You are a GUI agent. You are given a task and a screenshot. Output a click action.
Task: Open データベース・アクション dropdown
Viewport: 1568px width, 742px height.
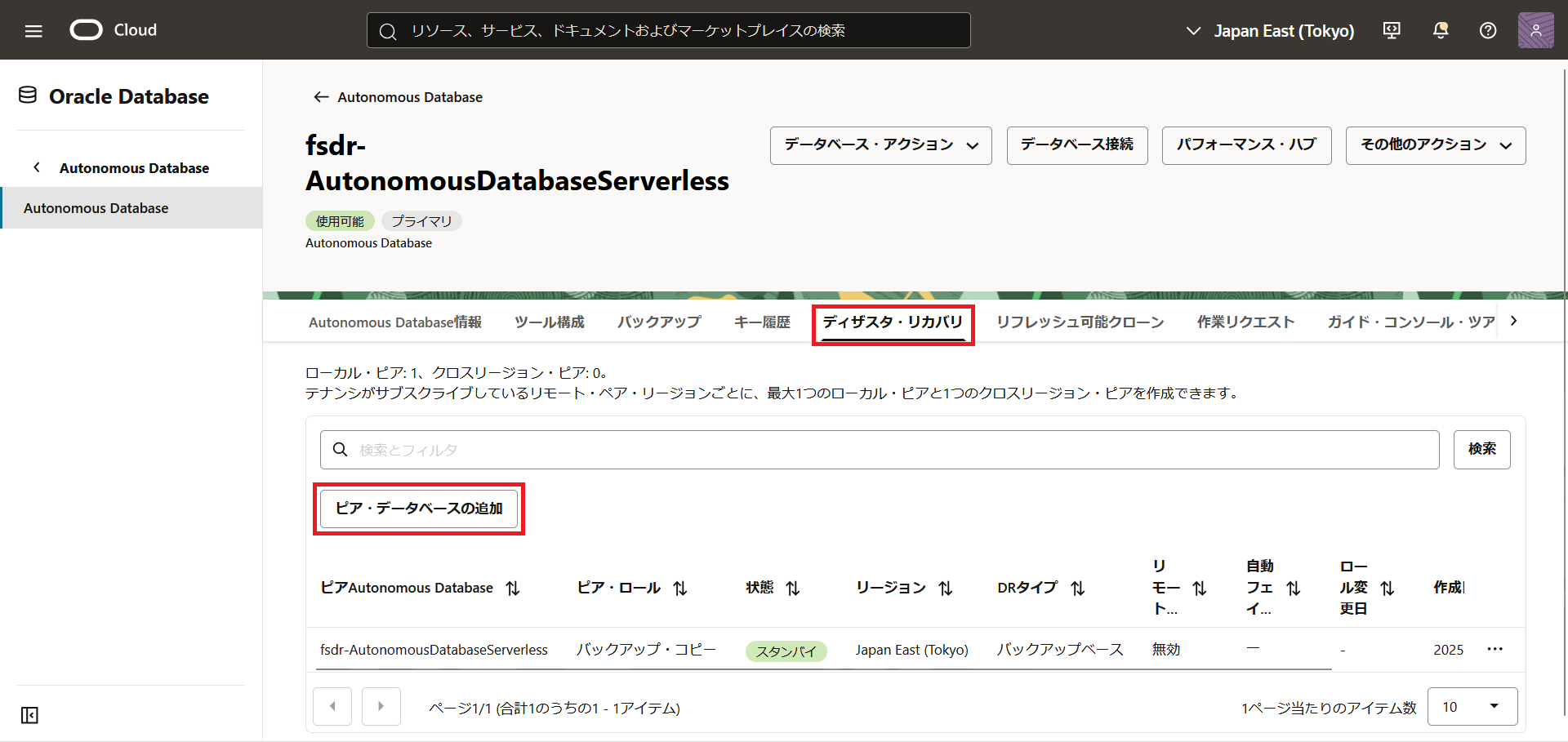point(880,145)
